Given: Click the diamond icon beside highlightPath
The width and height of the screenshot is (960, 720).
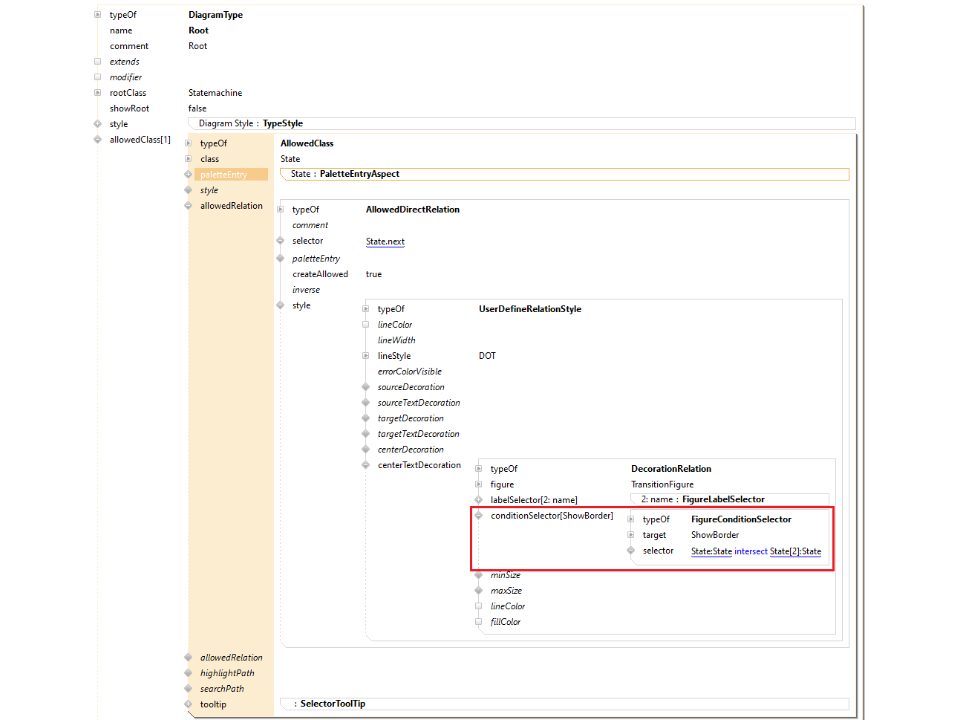Looking at the screenshot, I should click(x=188, y=673).
